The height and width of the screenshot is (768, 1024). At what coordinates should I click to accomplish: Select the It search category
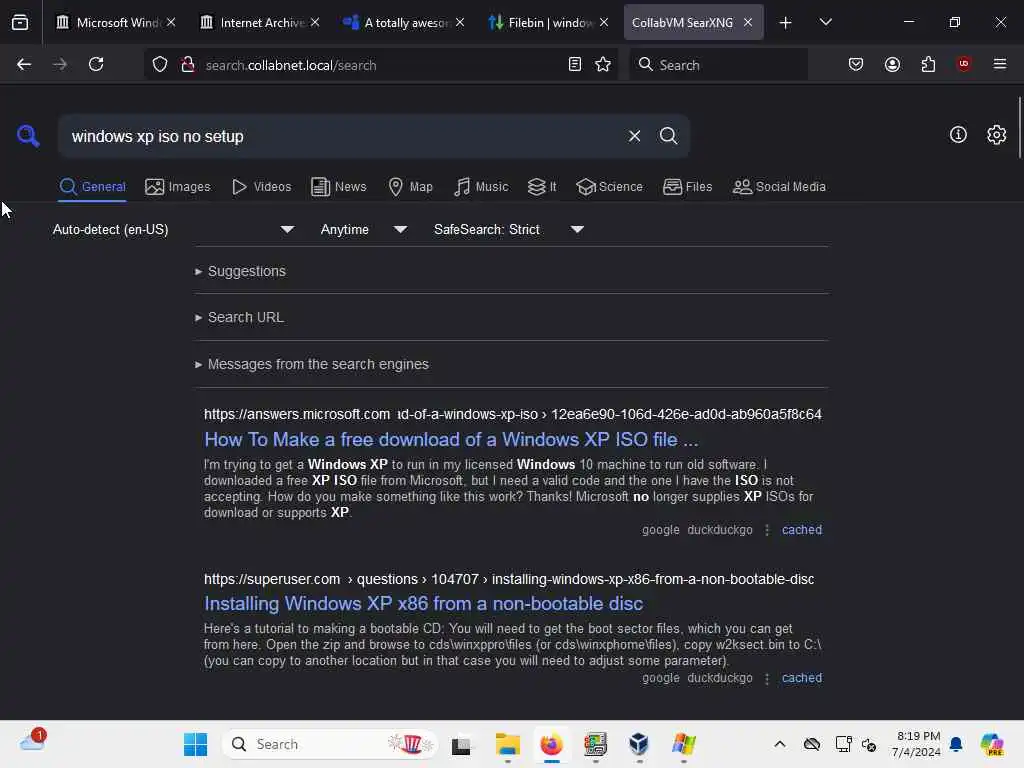[542, 187]
